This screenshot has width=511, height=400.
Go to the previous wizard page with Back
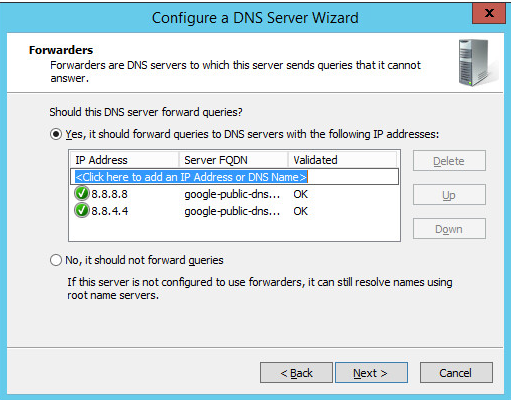(x=296, y=373)
